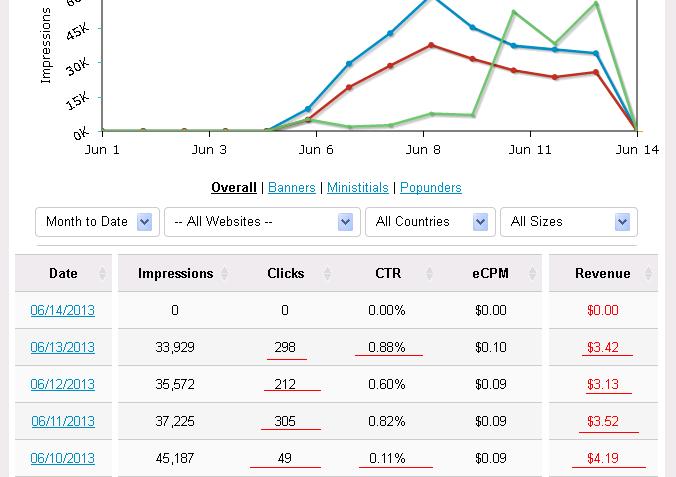Open report for 06/12/2013
This screenshot has height=477, width=676.
click(62, 384)
